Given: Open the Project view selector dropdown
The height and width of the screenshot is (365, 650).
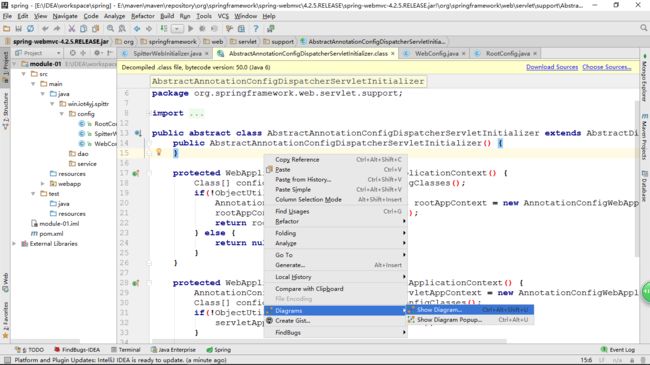Looking at the screenshot, I should (x=38, y=53).
